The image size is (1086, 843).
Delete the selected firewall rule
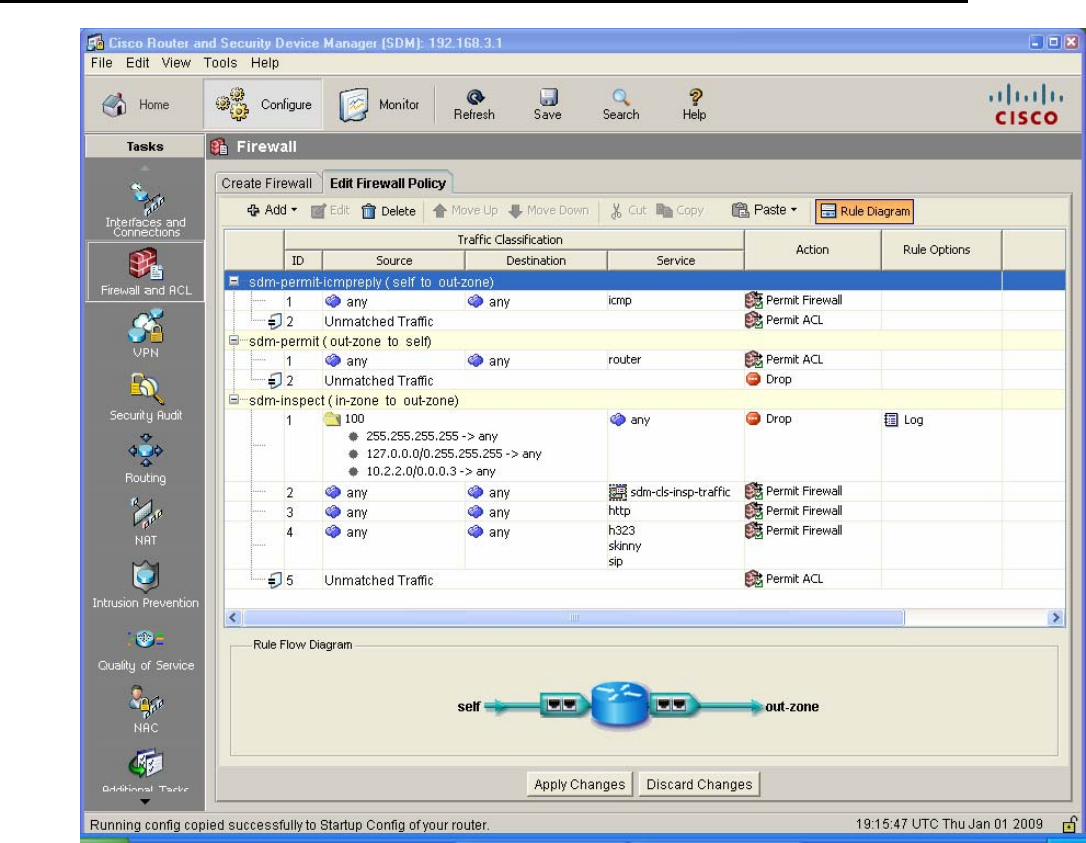pos(388,211)
